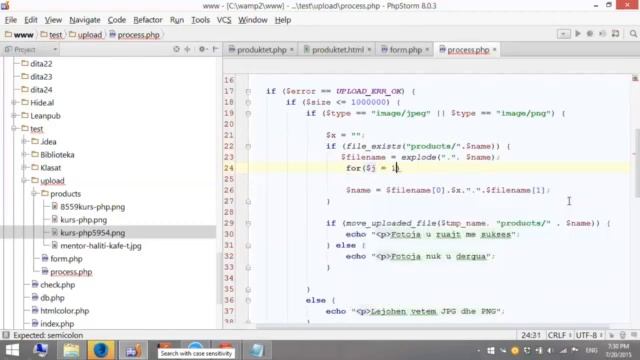Open the Tools menu
Viewport: 640px width, 360px height.
200,20
